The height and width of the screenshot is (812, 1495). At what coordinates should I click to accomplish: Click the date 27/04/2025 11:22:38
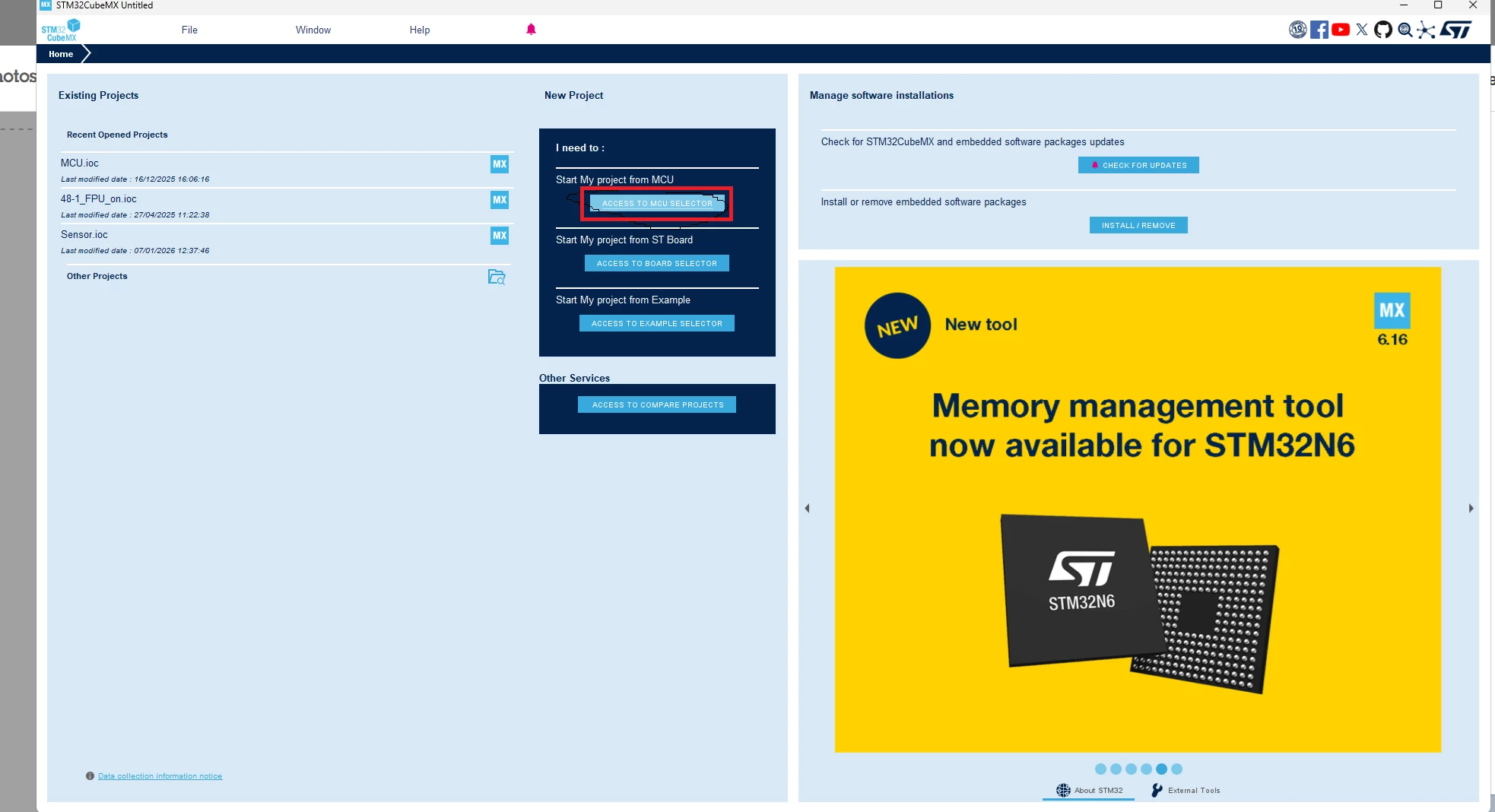(x=172, y=215)
